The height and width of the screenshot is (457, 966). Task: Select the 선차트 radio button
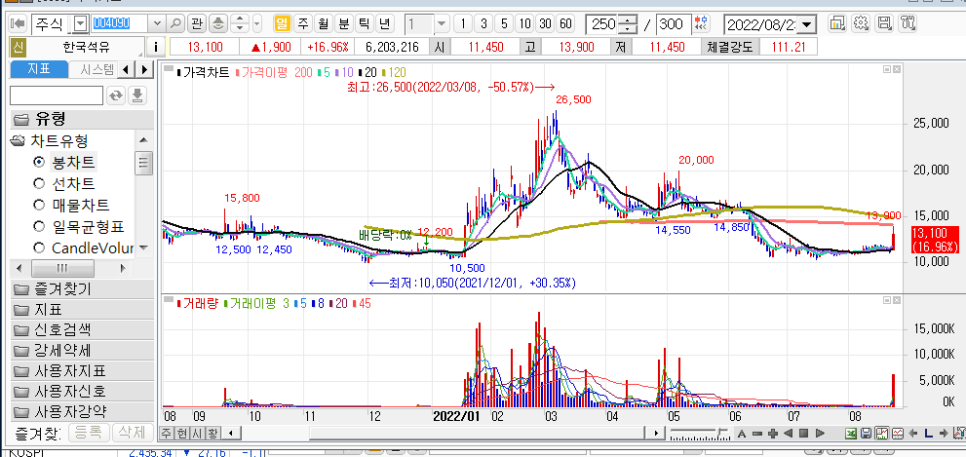coord(39,184)
